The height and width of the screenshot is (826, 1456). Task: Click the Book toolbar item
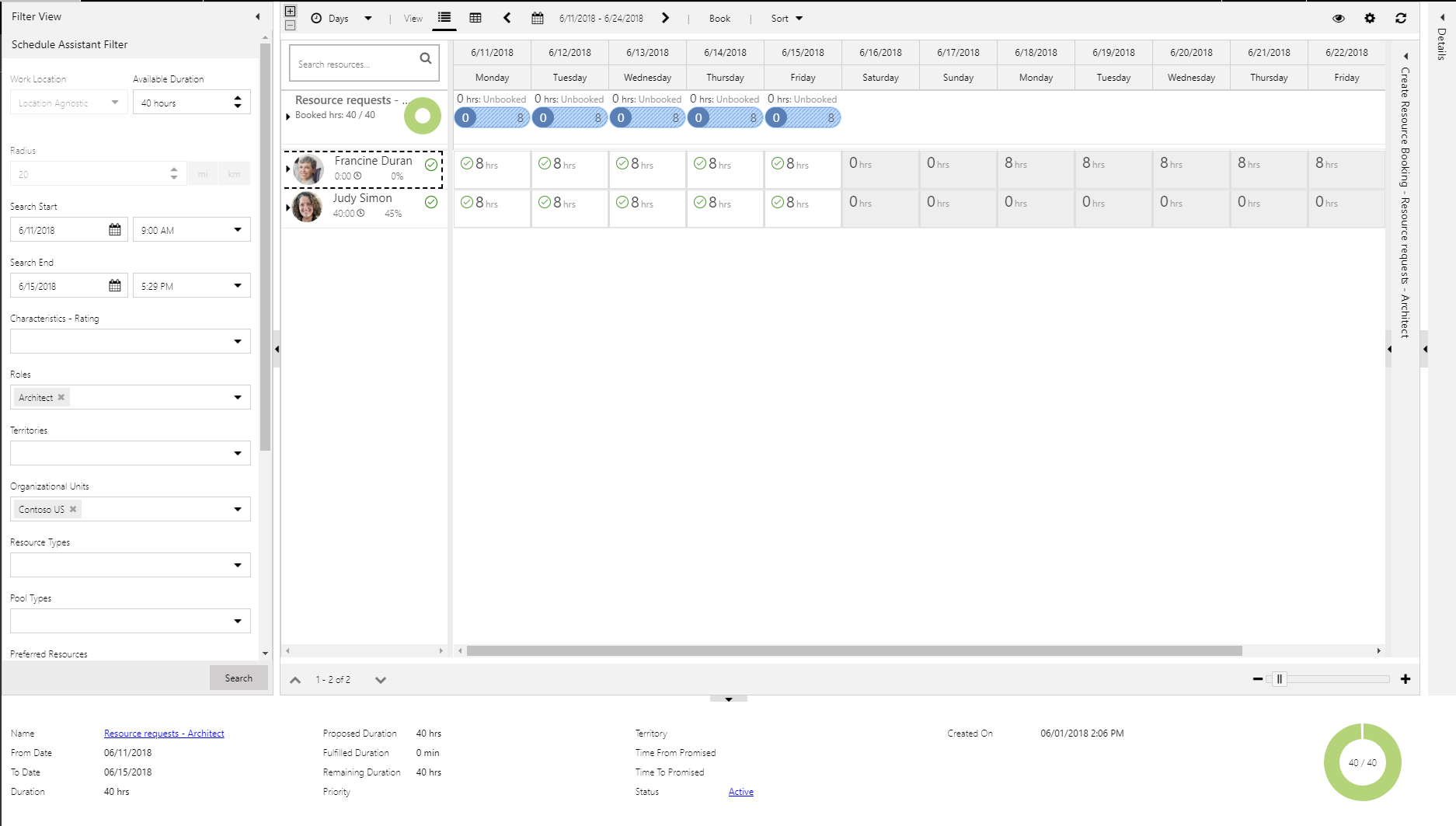click(719, 18)
